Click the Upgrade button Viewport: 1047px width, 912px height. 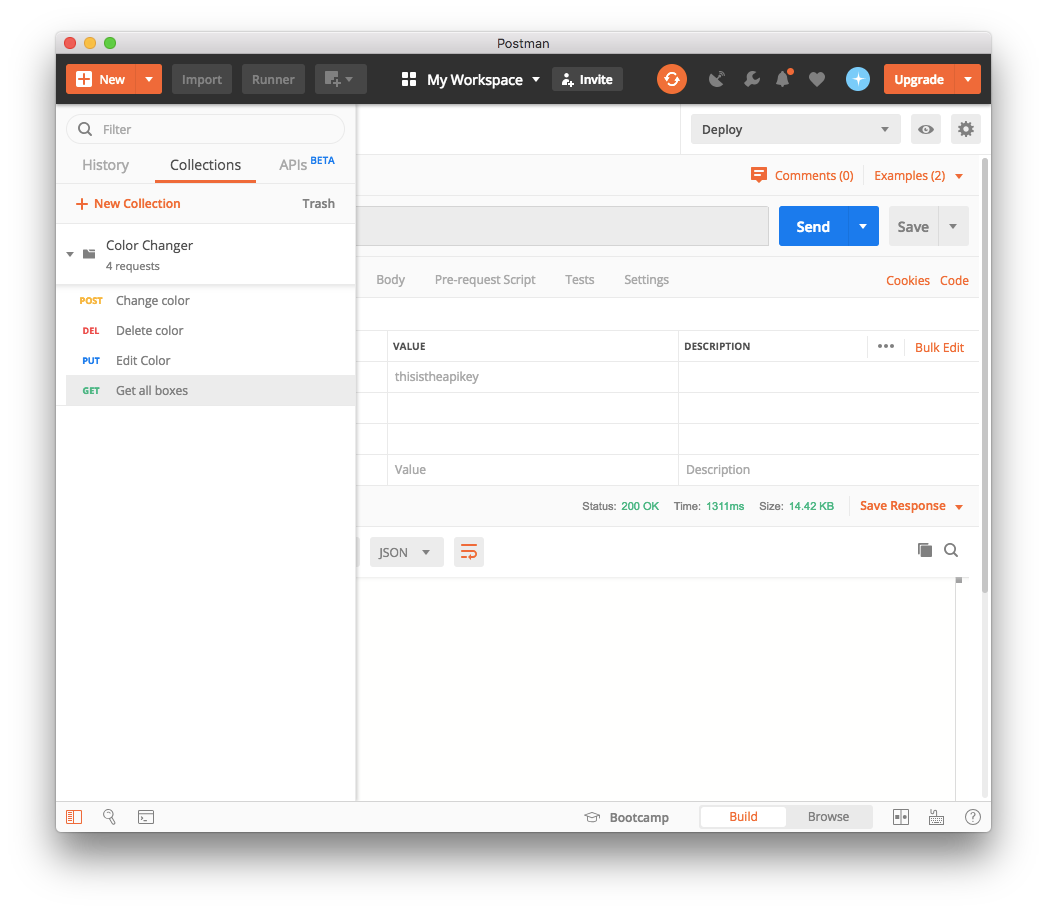click(919, 79)
